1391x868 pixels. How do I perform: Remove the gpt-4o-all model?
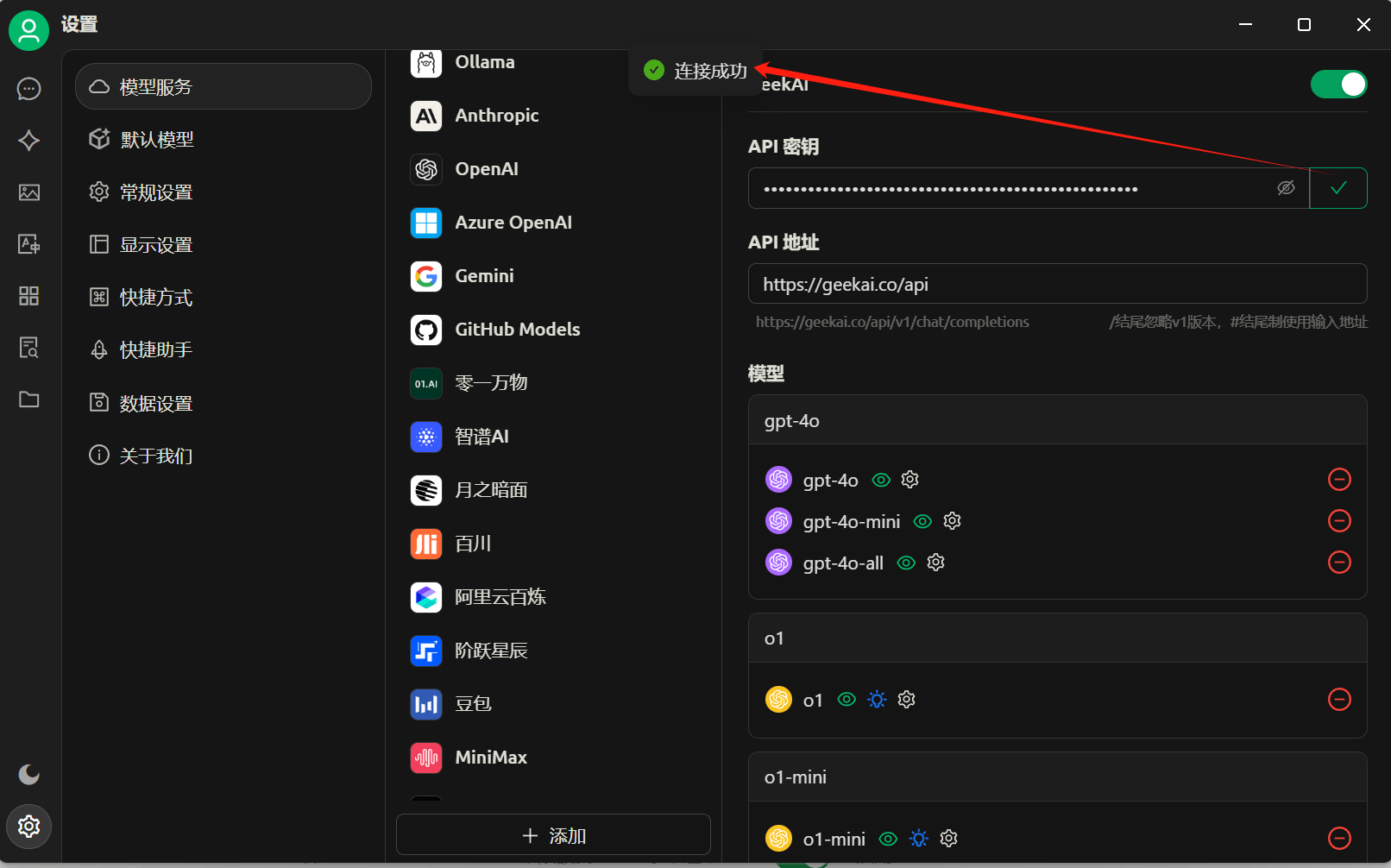1339,563
